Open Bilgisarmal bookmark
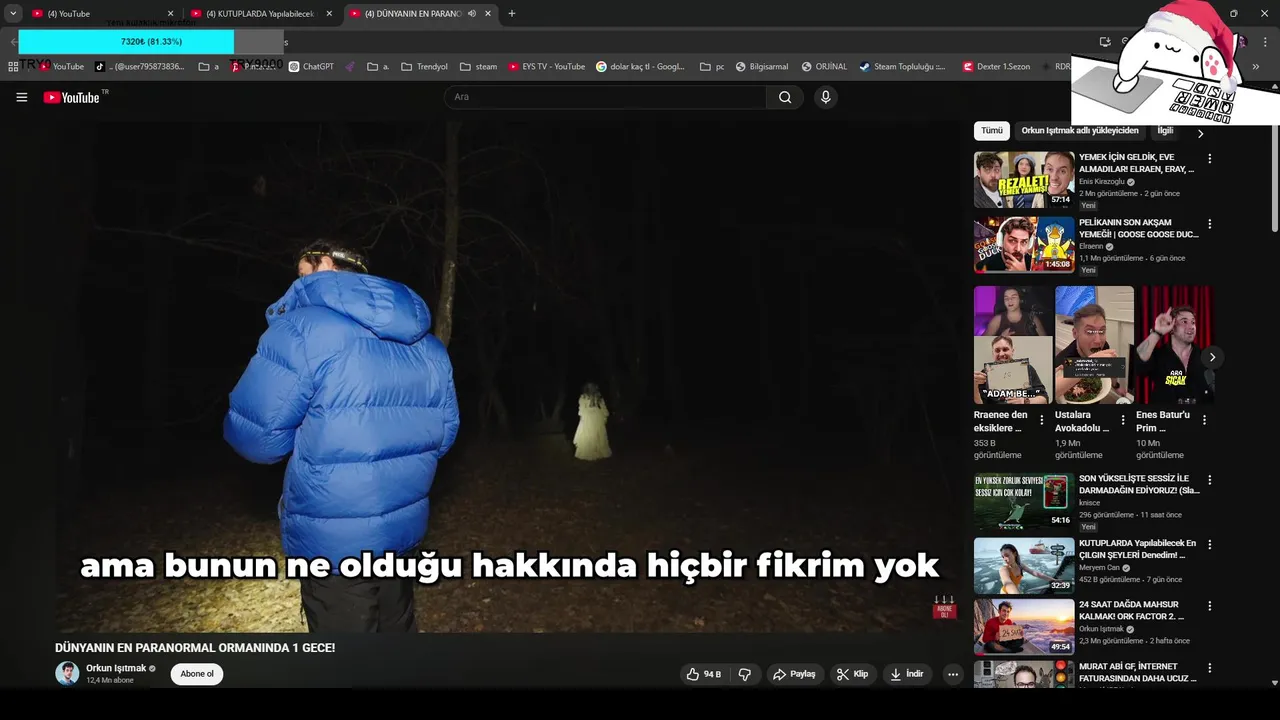The width and height of the screenshot is (1280, 720). coord(762,67)
